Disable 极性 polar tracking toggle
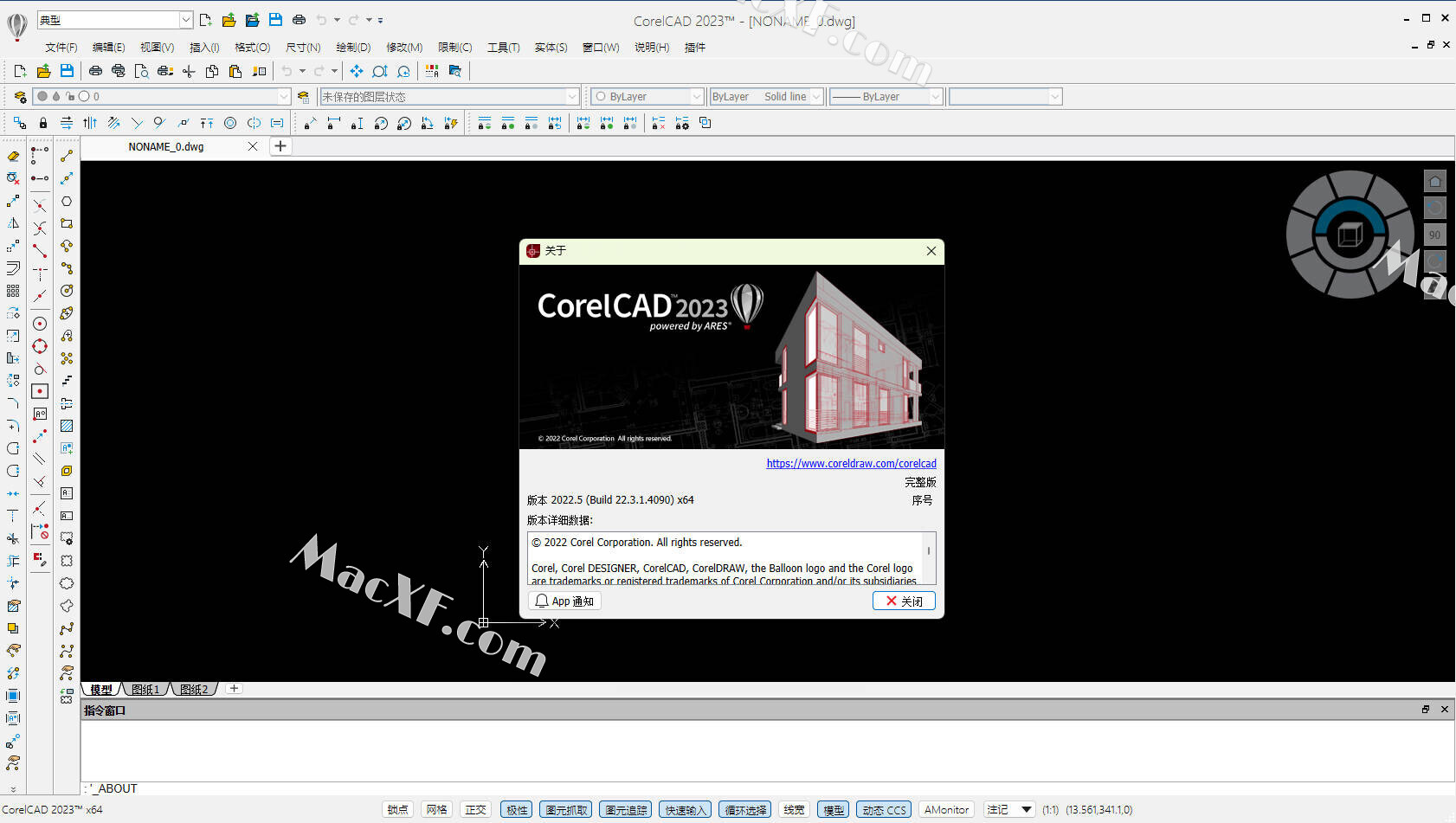This screenshot has width=1456, height=823. tap(517, 810)
